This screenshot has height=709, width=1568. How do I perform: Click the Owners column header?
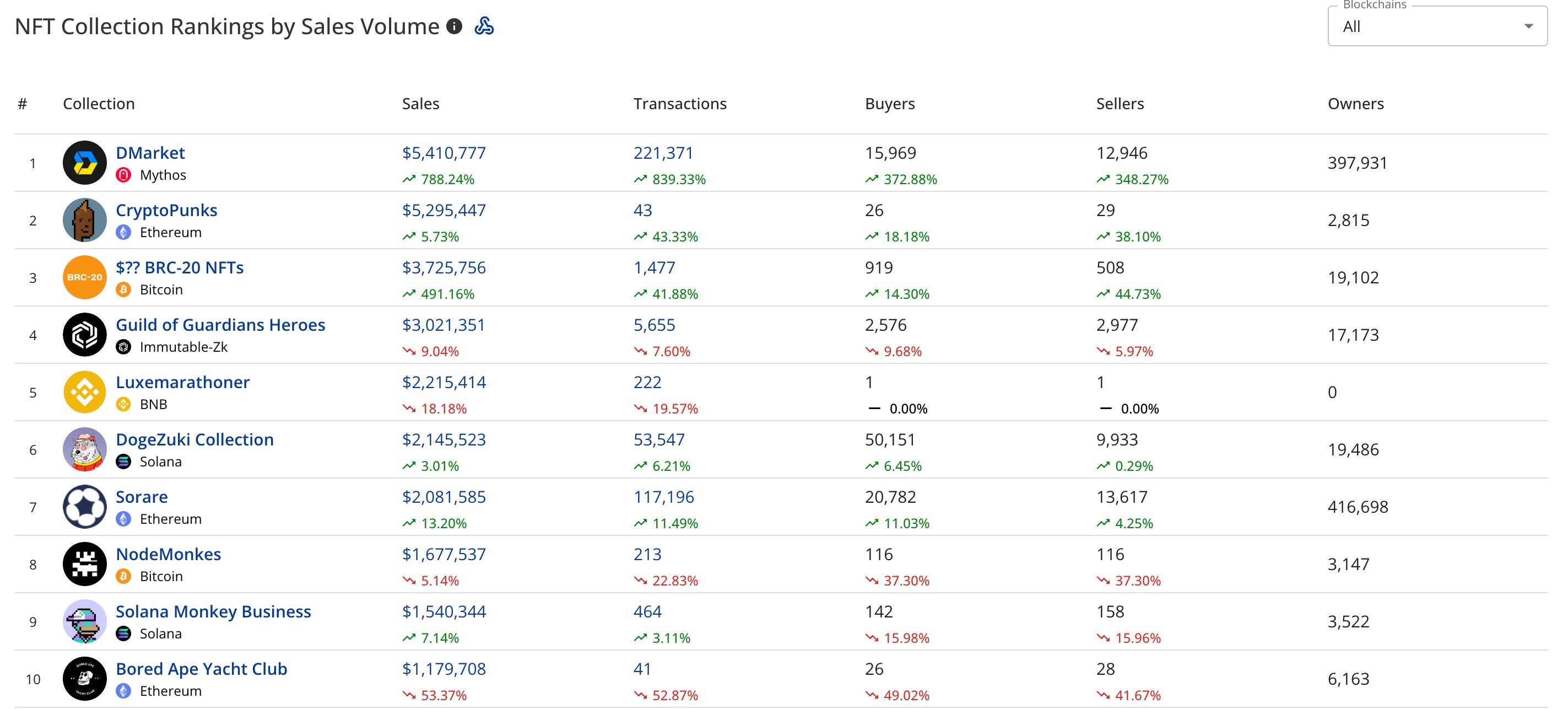pyautogui.click(x=1355, y=104)
